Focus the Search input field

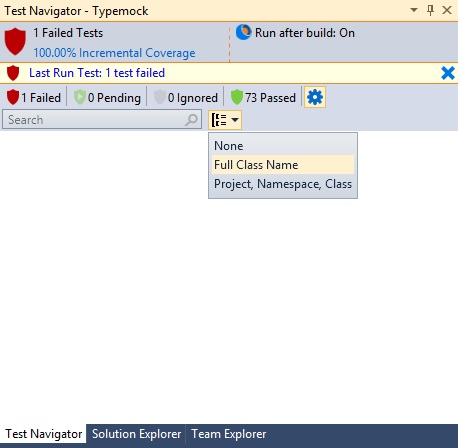pyautogui.click(x=95, y=120)
